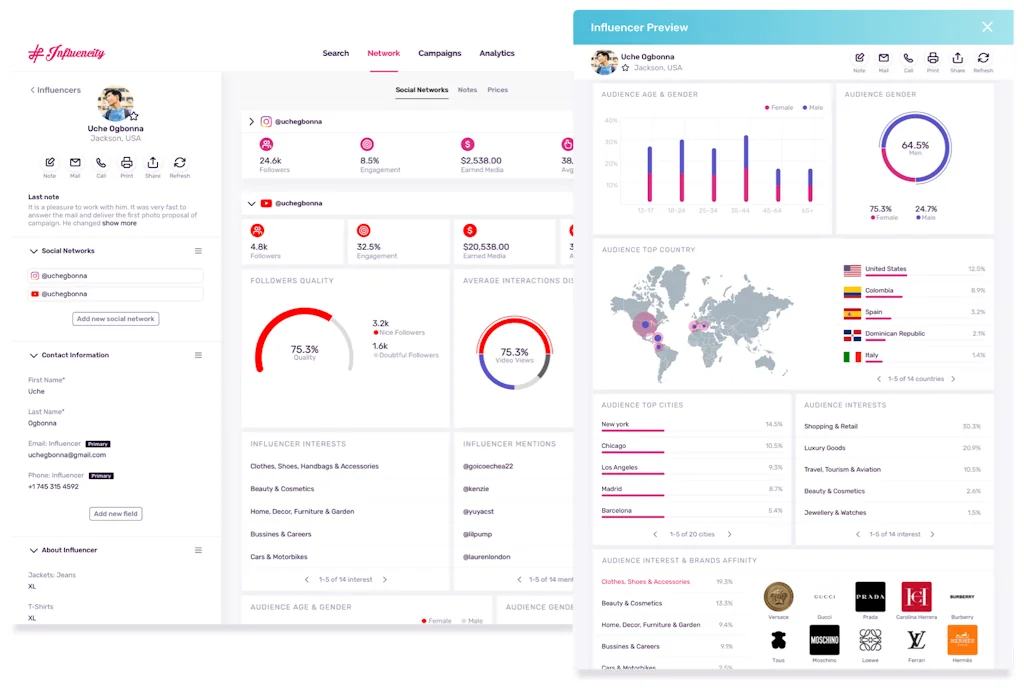Click Add new social network button
The image size is (1024, 690).
tap(116, 319)
